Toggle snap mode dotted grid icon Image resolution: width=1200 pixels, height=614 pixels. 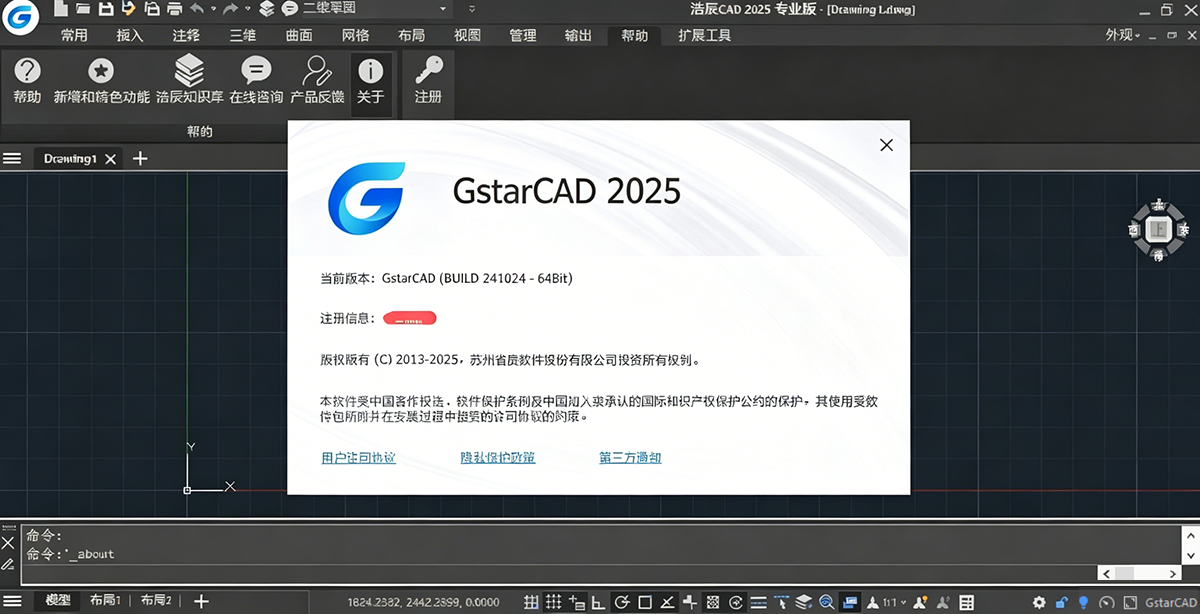(554, 602)
